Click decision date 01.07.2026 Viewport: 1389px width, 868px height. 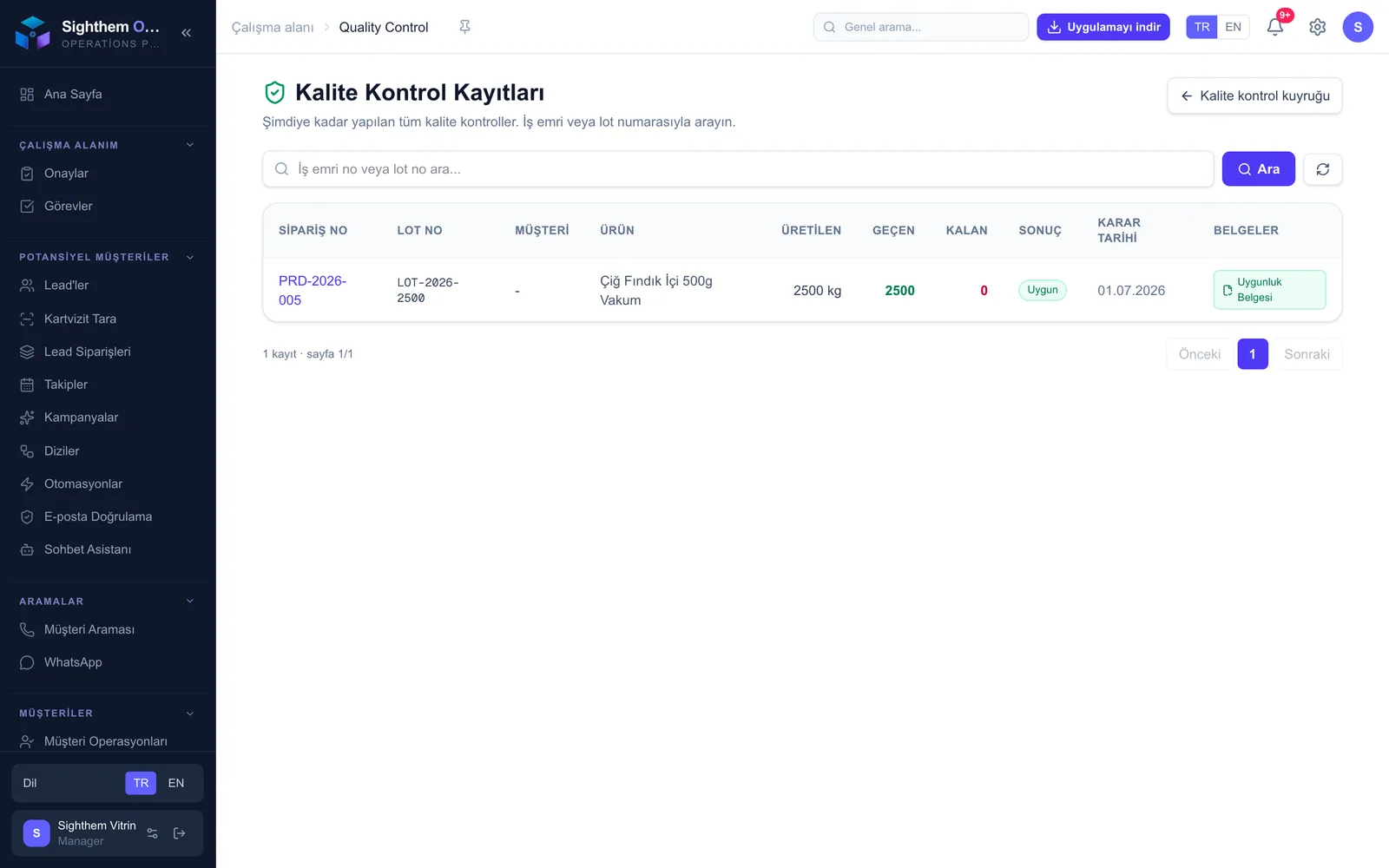coord(1131,291)
